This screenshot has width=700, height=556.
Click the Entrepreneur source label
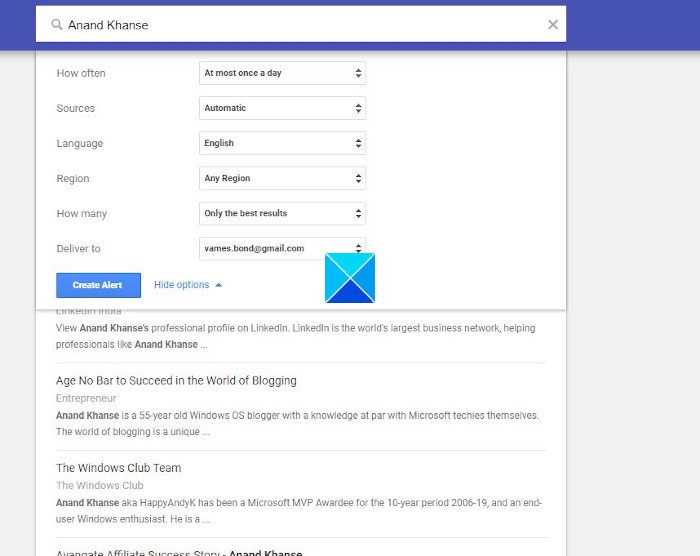86,398
